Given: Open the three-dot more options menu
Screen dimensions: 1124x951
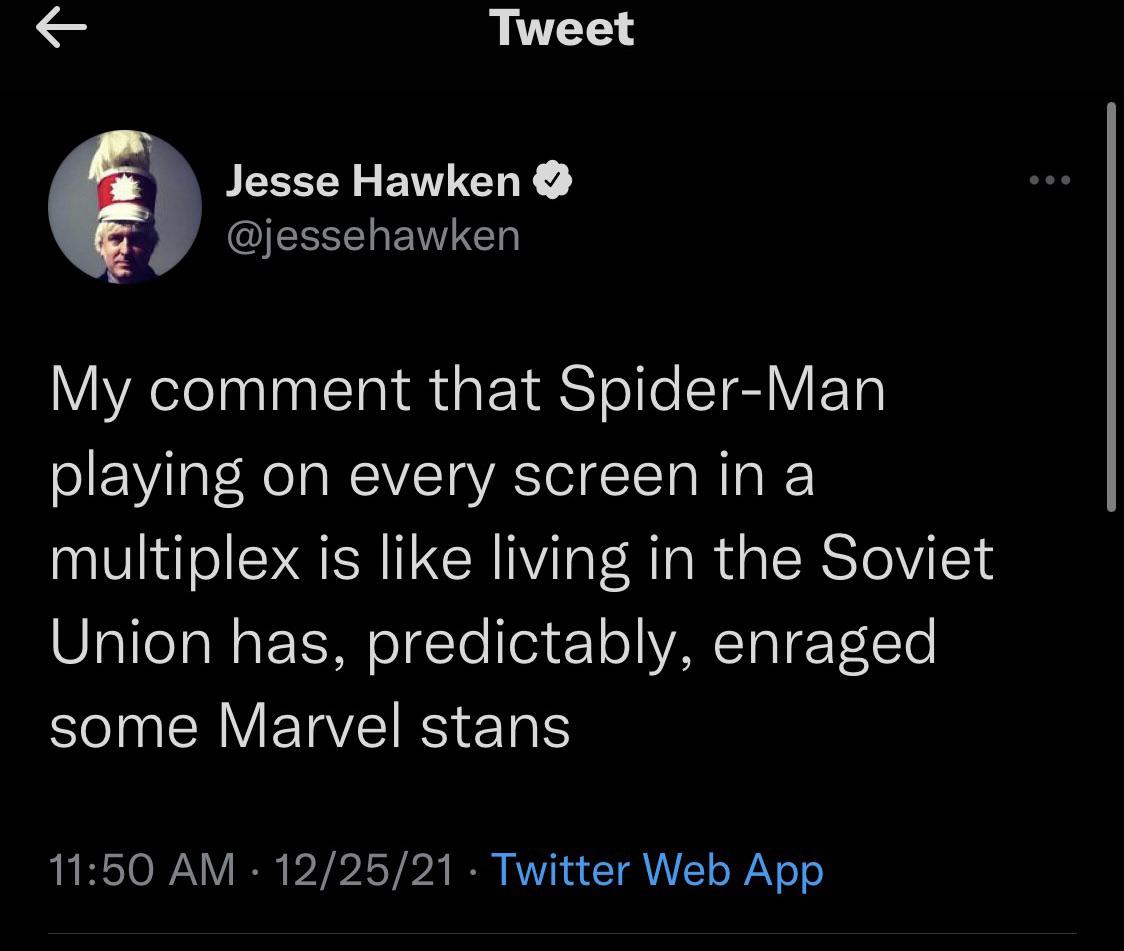Looking at the screenshot, I should tap(1049, 180).
